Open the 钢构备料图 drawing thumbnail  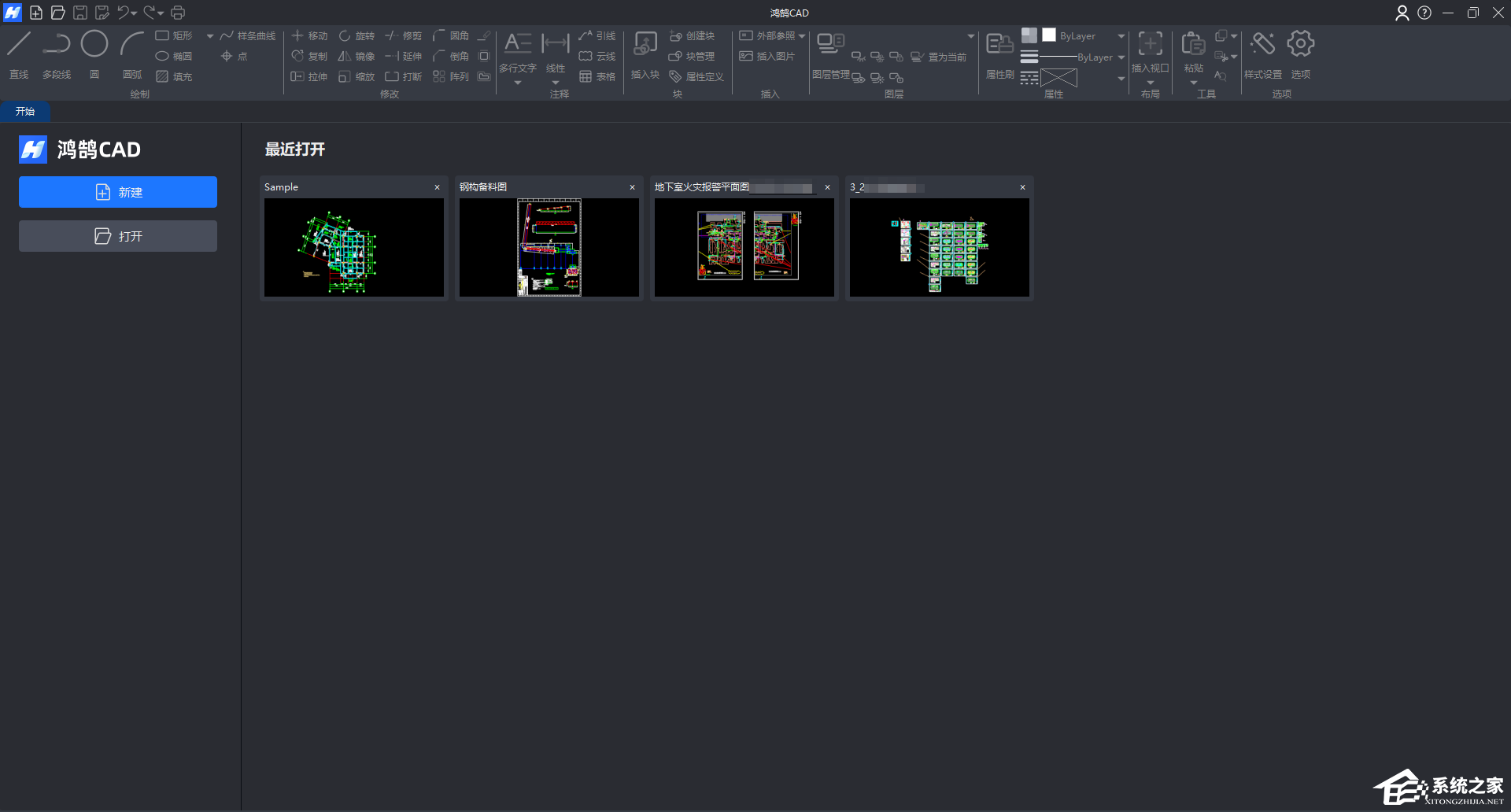549,247
